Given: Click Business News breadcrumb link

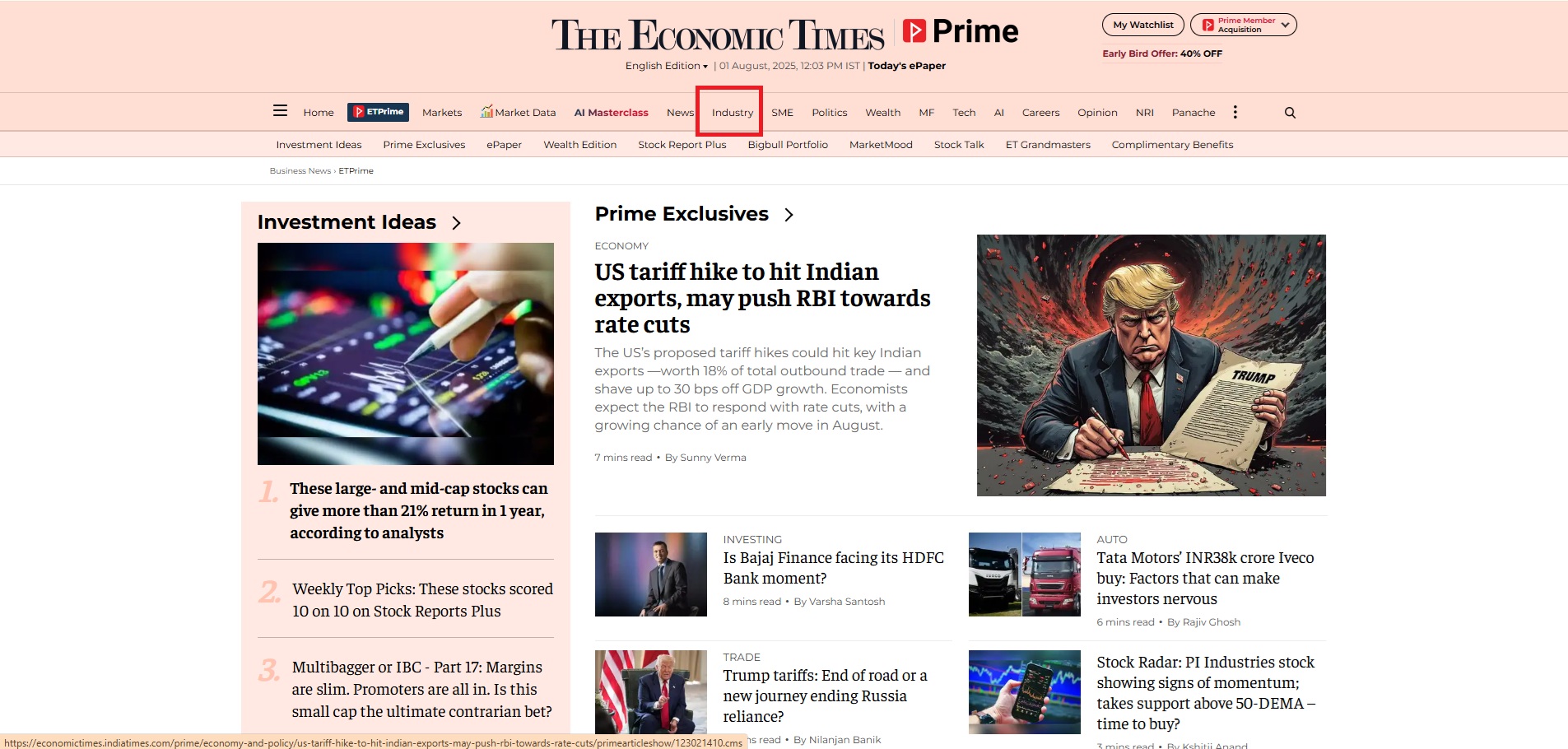Looking at the screenshot, I should (300, 171).
